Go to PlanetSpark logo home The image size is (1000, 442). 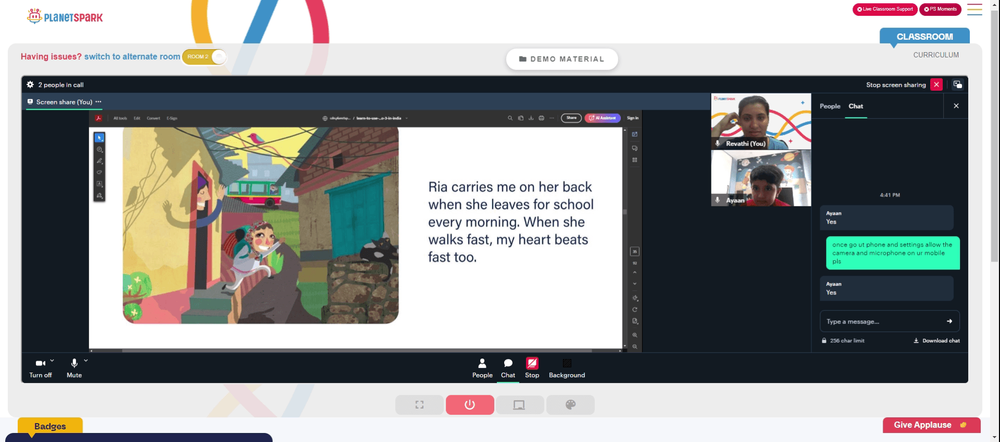click(64, 17)
